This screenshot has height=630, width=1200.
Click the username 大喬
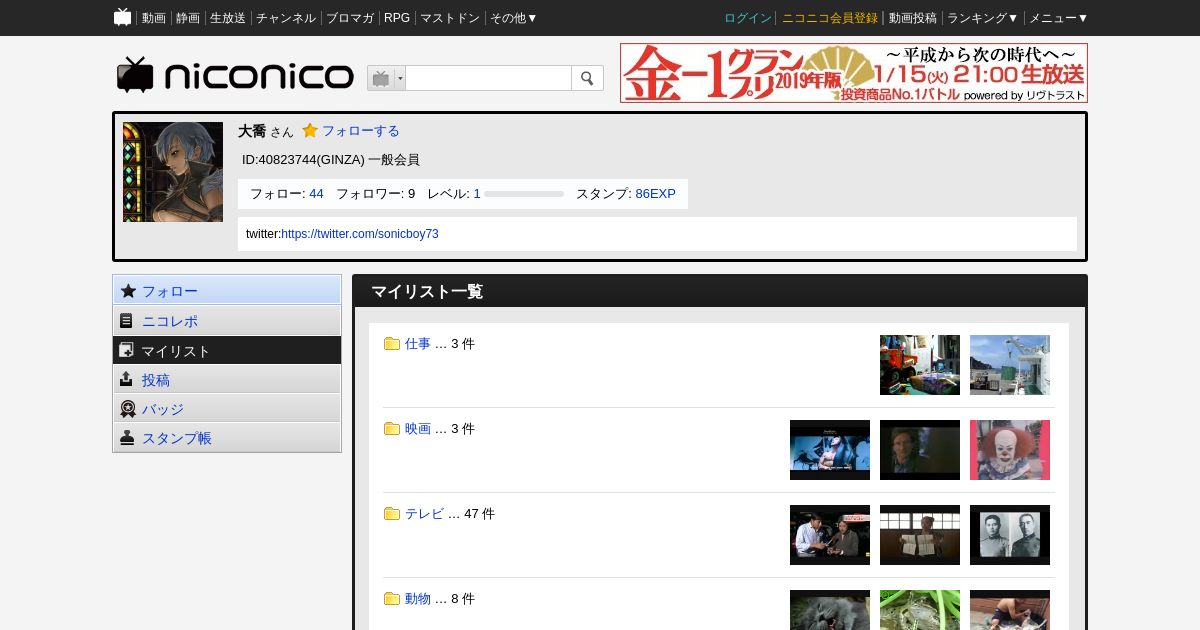[x=252, y=131]
